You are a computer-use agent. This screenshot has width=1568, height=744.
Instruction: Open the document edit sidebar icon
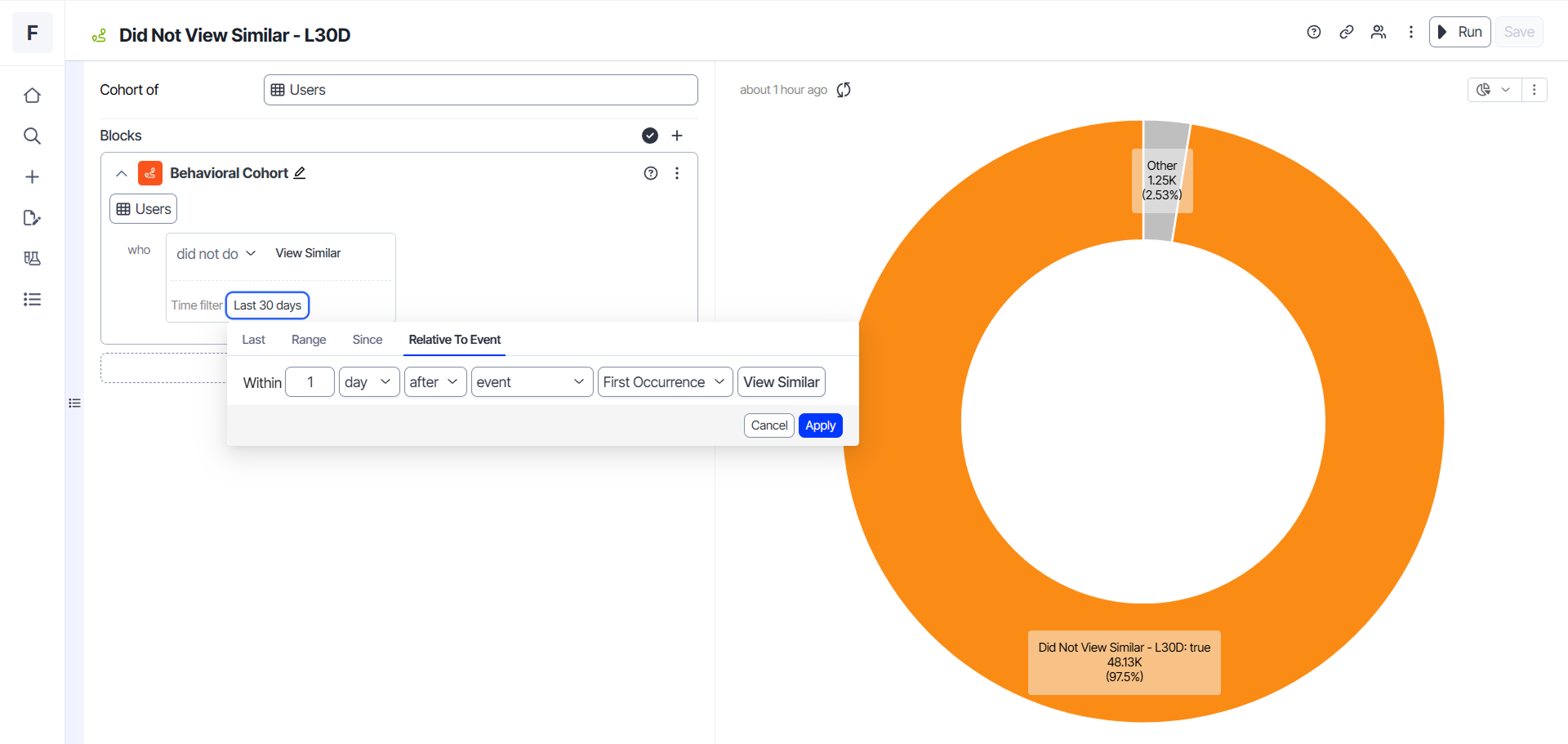(x=32, y=217)
